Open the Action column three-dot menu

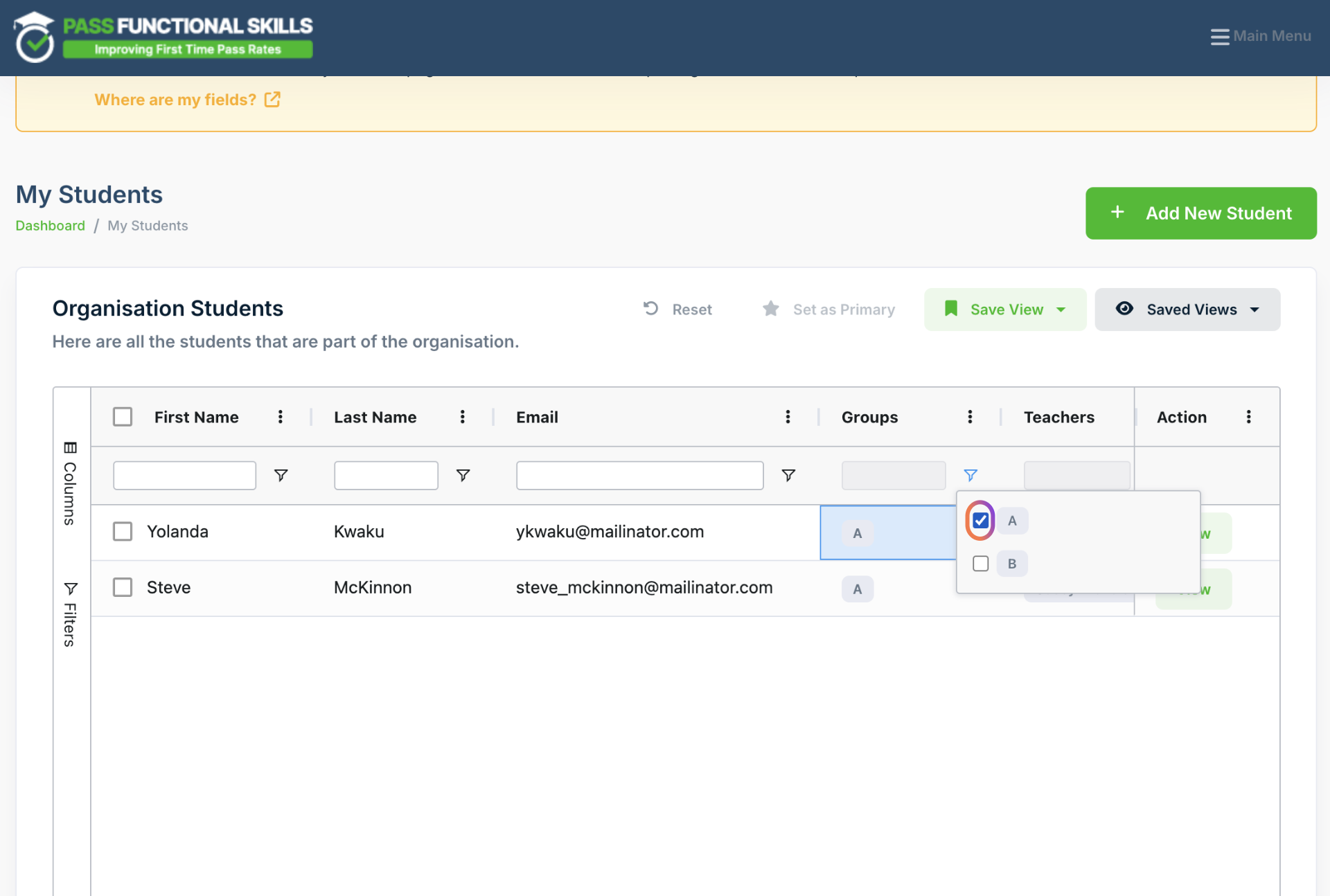(x=1249, y=417)
